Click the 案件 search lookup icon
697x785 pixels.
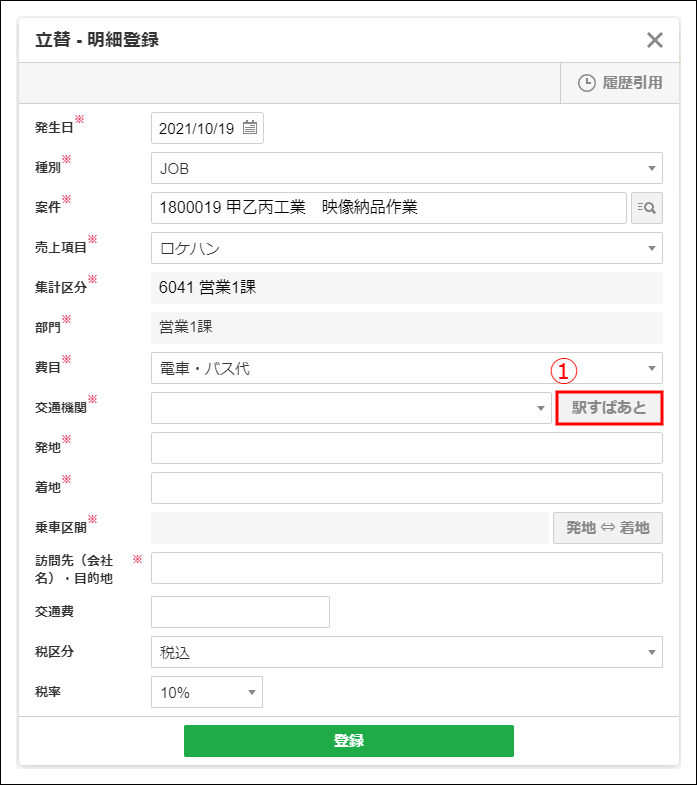pyautogui.click(x=647, y=208)
